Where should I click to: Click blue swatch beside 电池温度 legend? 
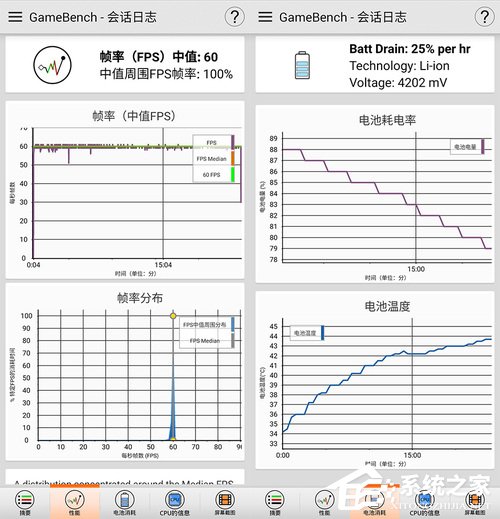(x=322, y=333)
